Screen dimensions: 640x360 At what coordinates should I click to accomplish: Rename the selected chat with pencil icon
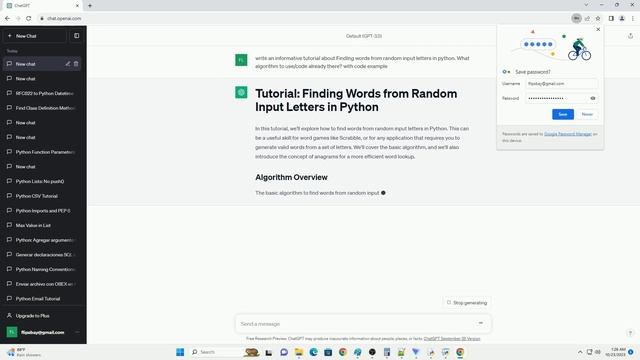point(68,64)
